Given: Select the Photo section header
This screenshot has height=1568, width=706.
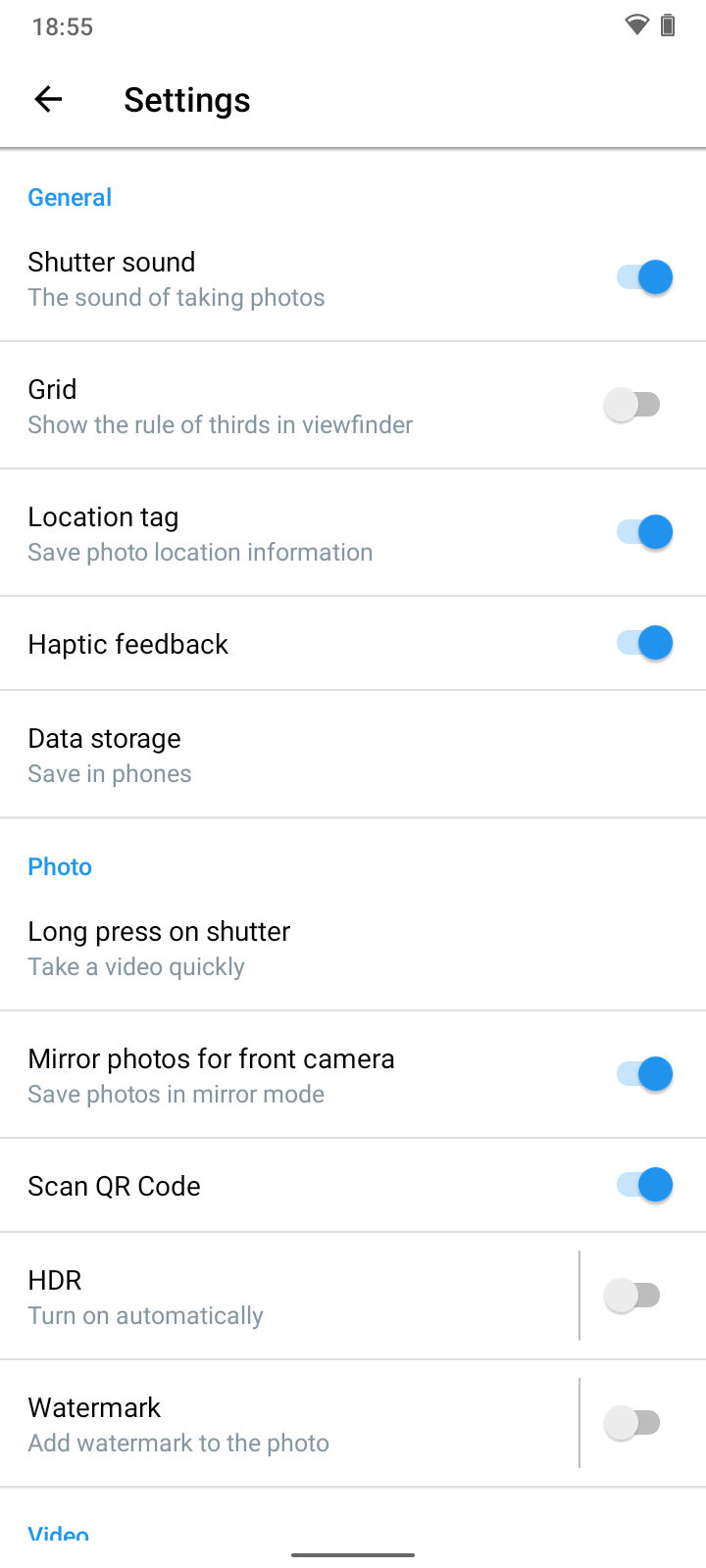Looking at the screenshot, I should 60,866.
